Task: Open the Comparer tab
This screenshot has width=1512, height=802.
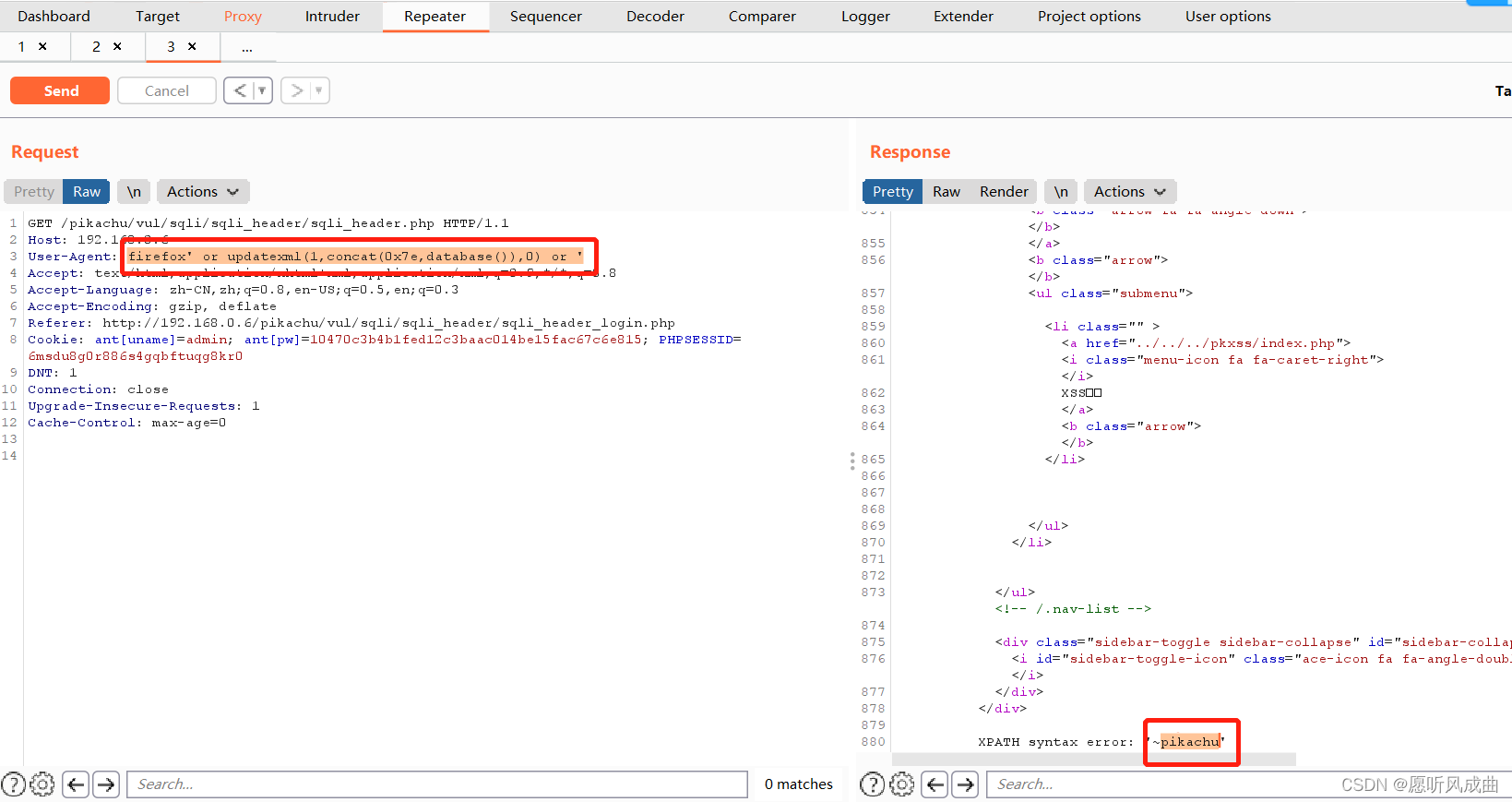Action: point(762,16)
